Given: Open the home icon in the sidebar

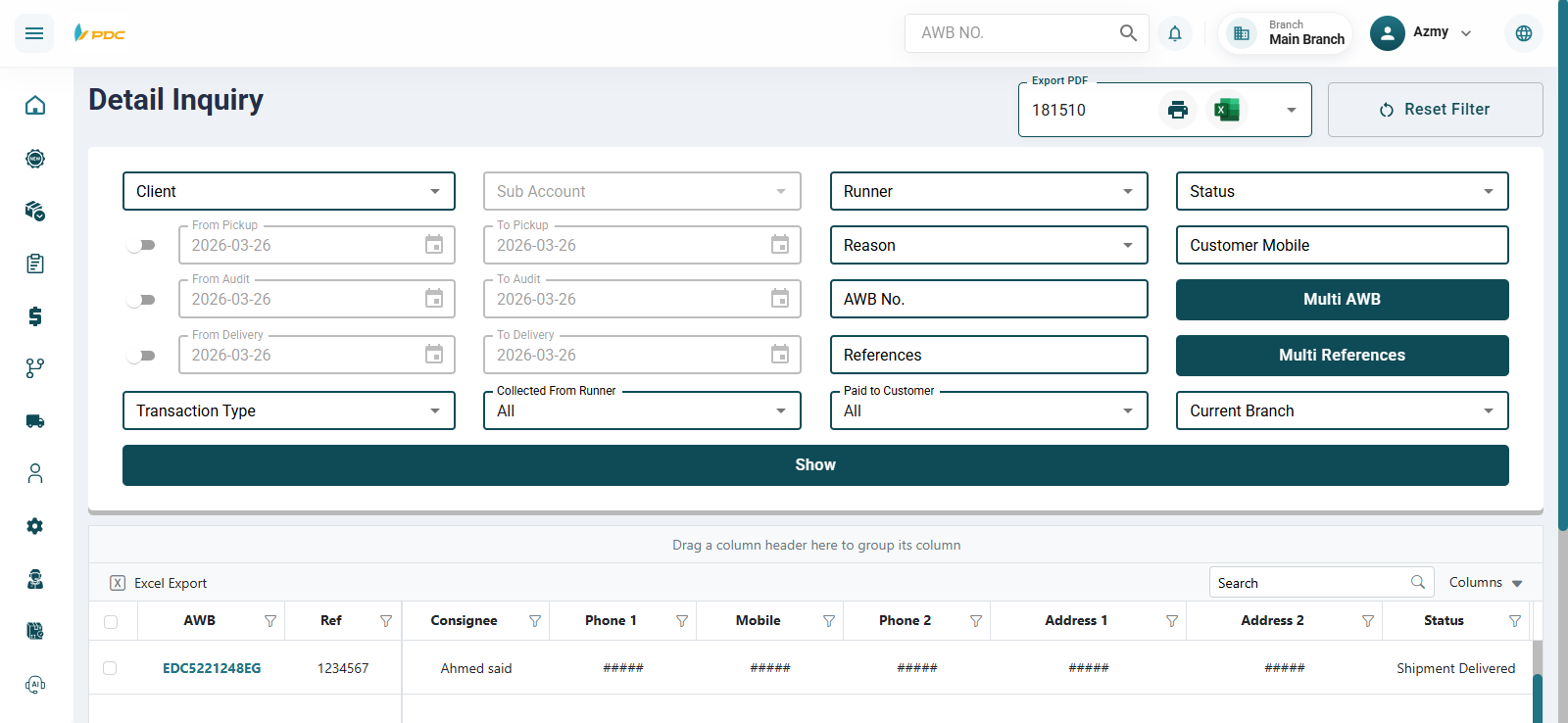Looking at the screenshot, I should pyautogui.click(x=35, y=106).
